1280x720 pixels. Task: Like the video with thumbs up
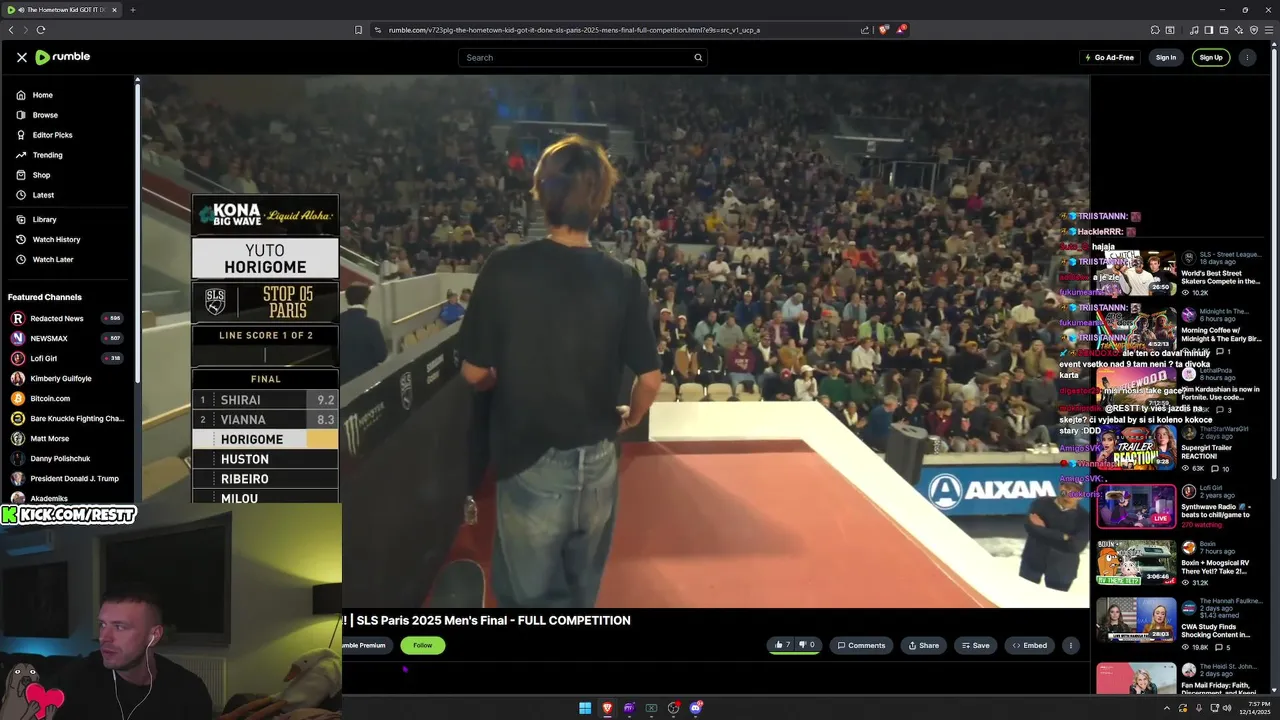[x=782, y=645]
